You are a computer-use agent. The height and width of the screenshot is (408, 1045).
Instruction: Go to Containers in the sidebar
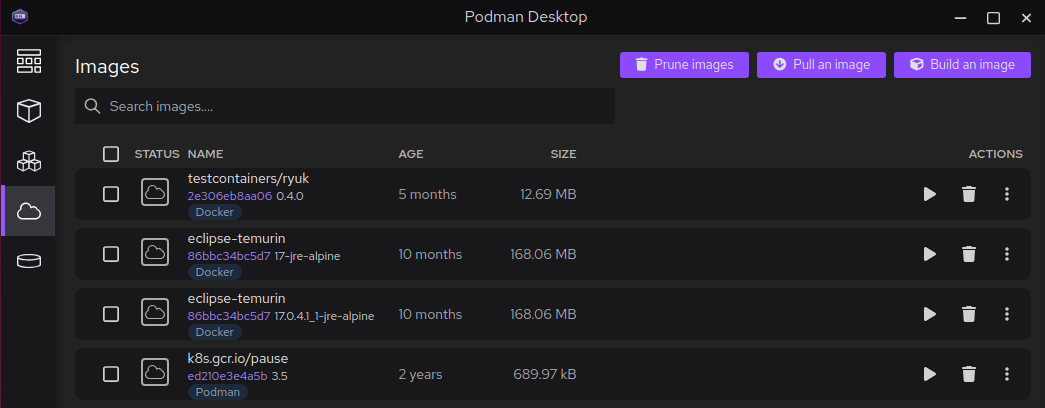(x=29, y=111)
